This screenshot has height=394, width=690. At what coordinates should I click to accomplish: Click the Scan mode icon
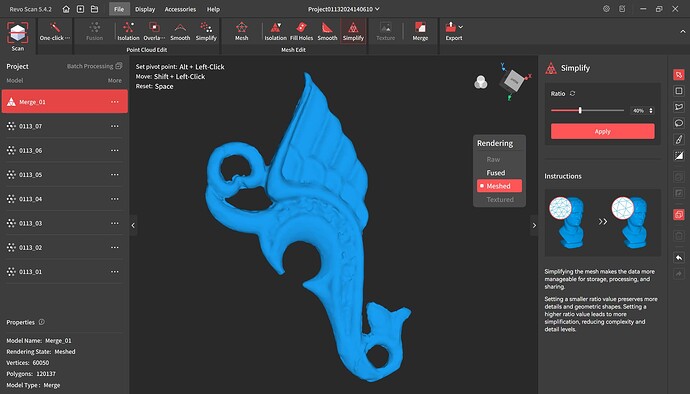pyautogui.click(x=18, y=36)
